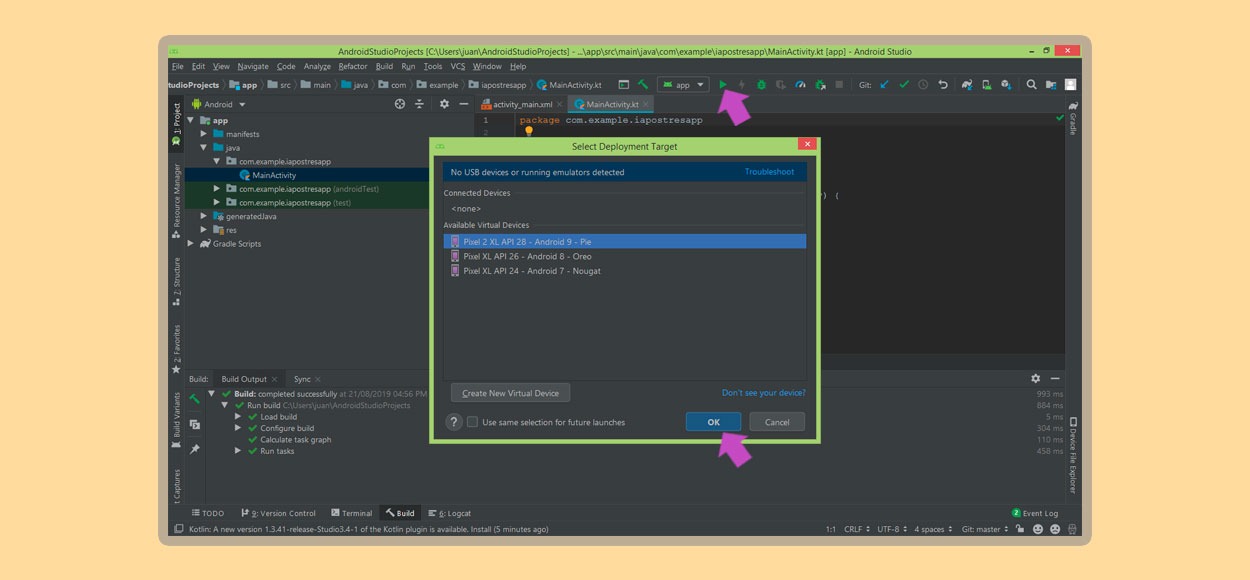Open the Event Log
1250x580 pixels.
pos(1035,513)
